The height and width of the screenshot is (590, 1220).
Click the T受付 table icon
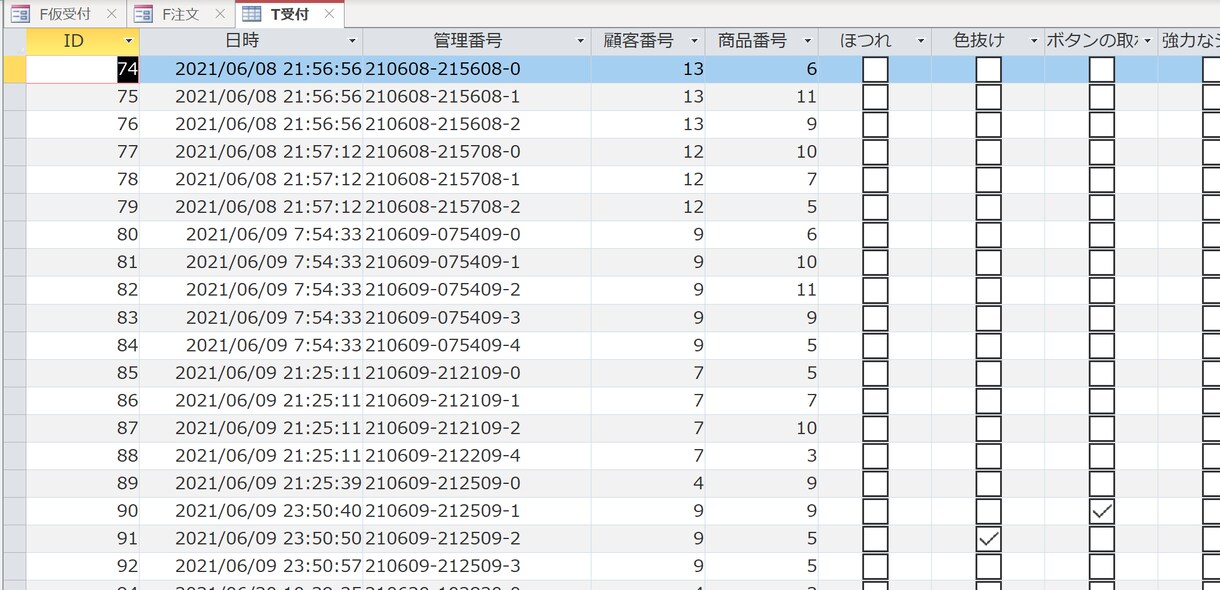coord(253,14)
